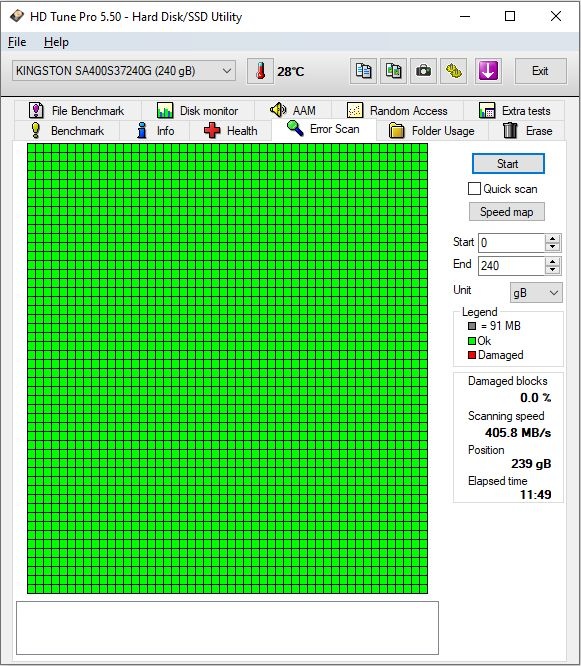The image size is (581, 666).
Task: Open the Help menu
Action: coord(56,42)
